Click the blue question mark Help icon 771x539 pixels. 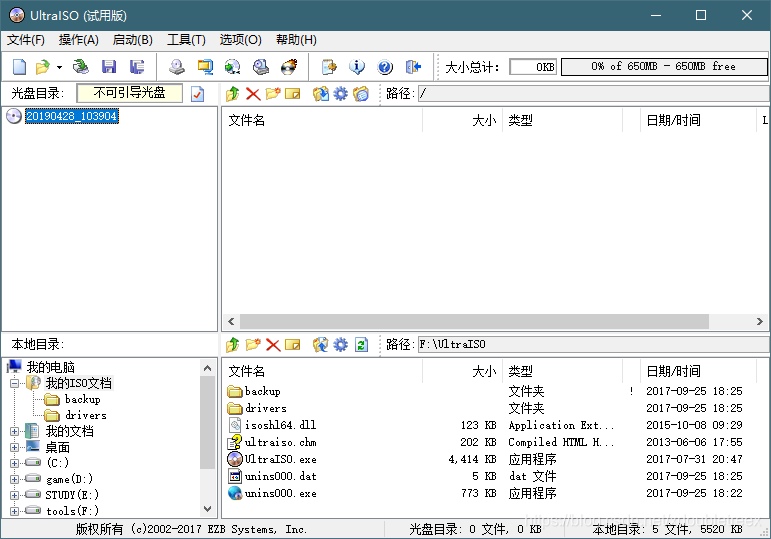pos(385,66)
